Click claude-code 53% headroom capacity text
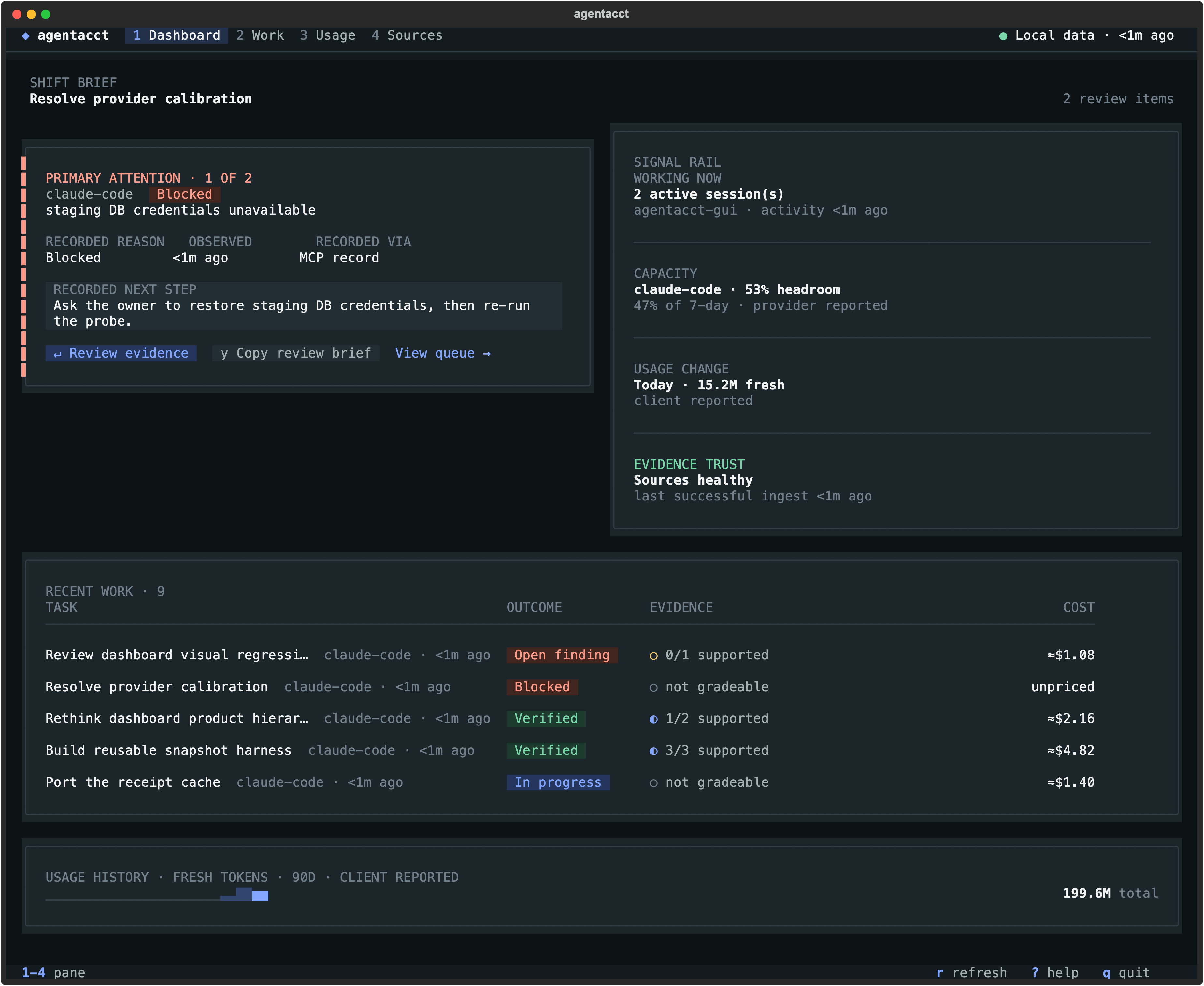Image resolution: width=1204 pixels, height=986 pixels. pos(737,290)
